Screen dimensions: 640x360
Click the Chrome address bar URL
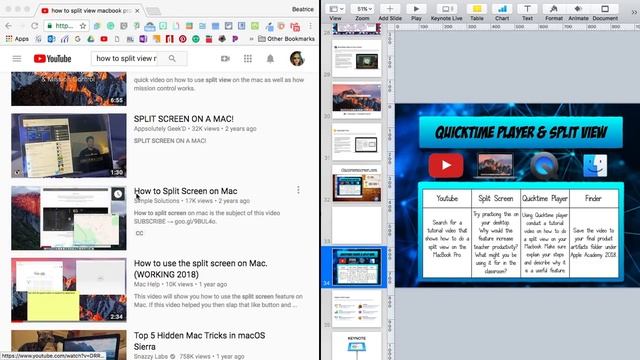point(64,26)
